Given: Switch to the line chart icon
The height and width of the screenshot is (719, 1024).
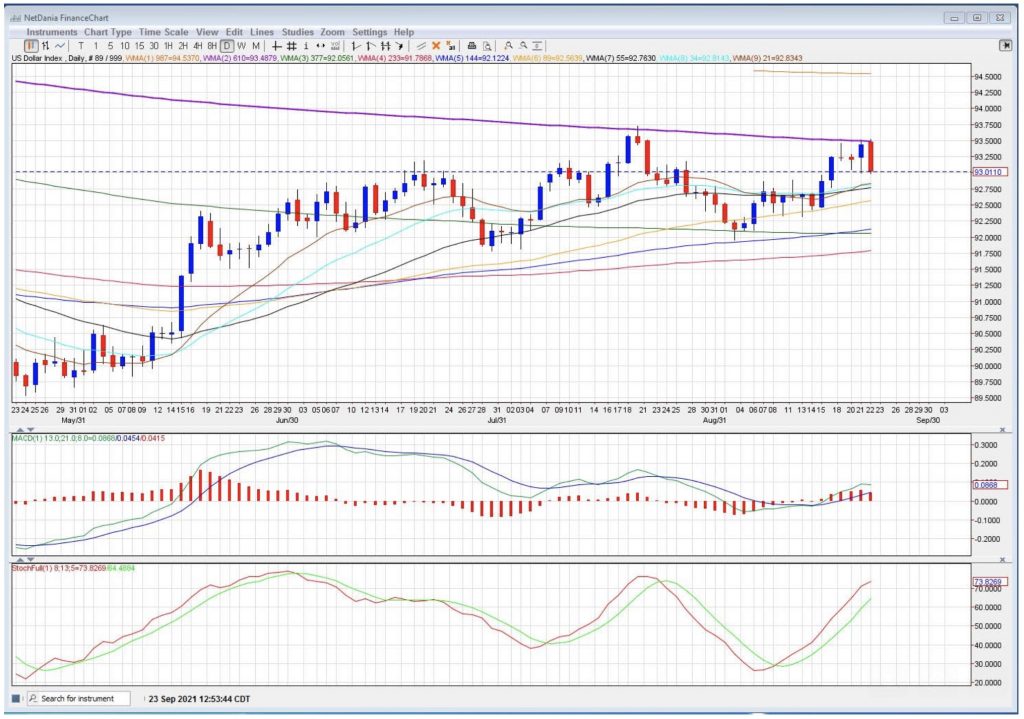Looking at the screenshot, I should (x=61, y=45).
